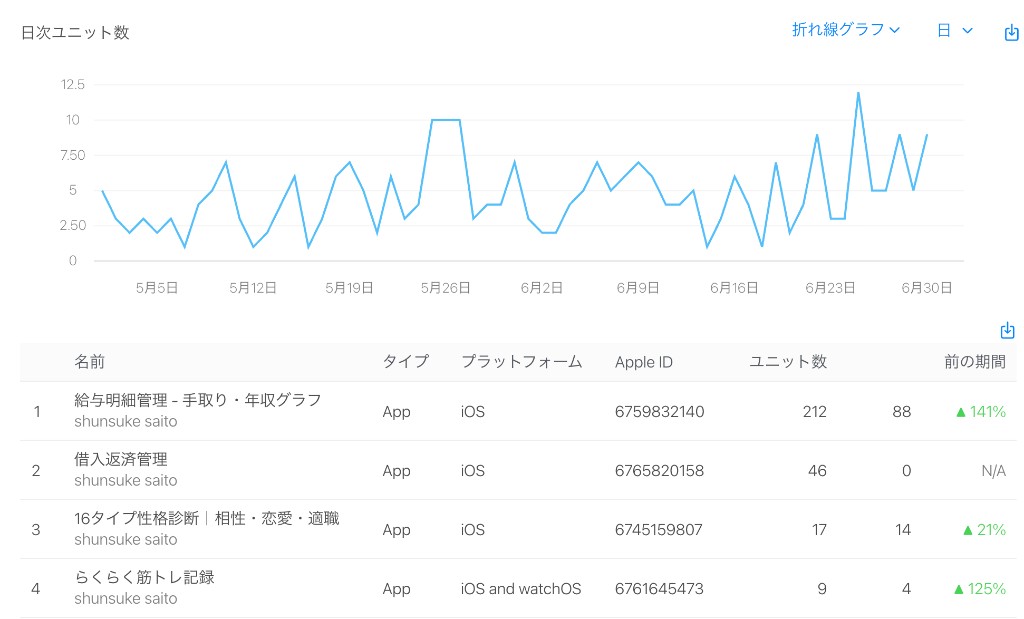Sort table by 前の期間 column header
Image resolution: width=1024 pixels, height=619 pixels.
coord(974,362)
